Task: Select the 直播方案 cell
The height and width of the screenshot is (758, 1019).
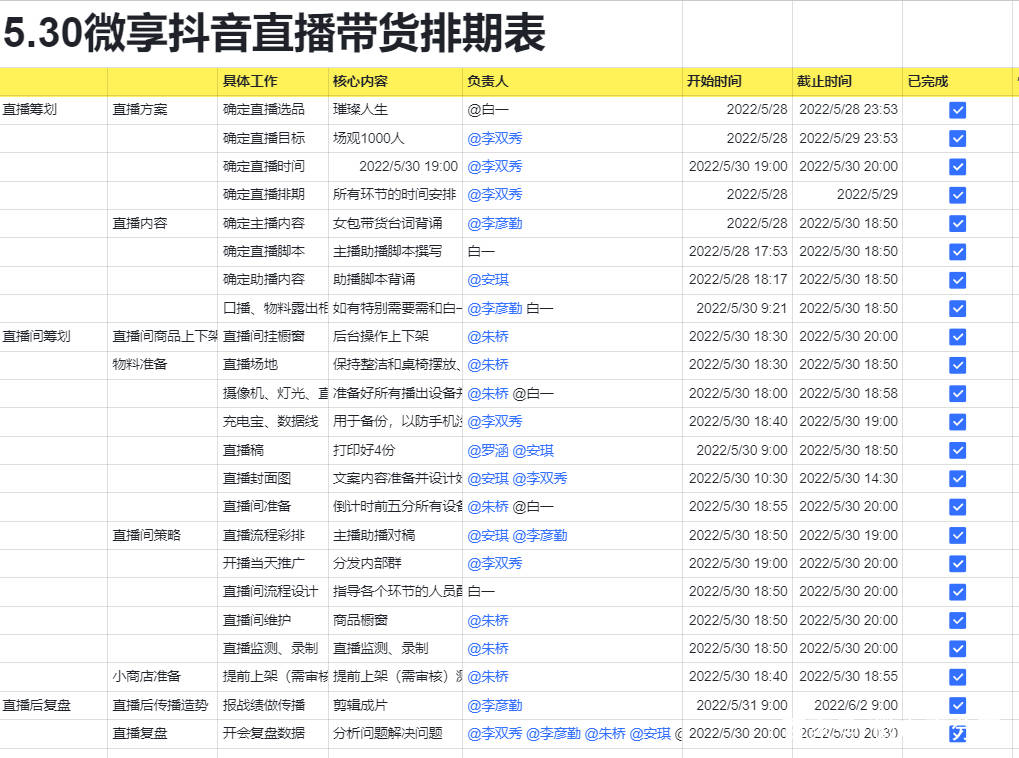Action: tap(162, 110)
